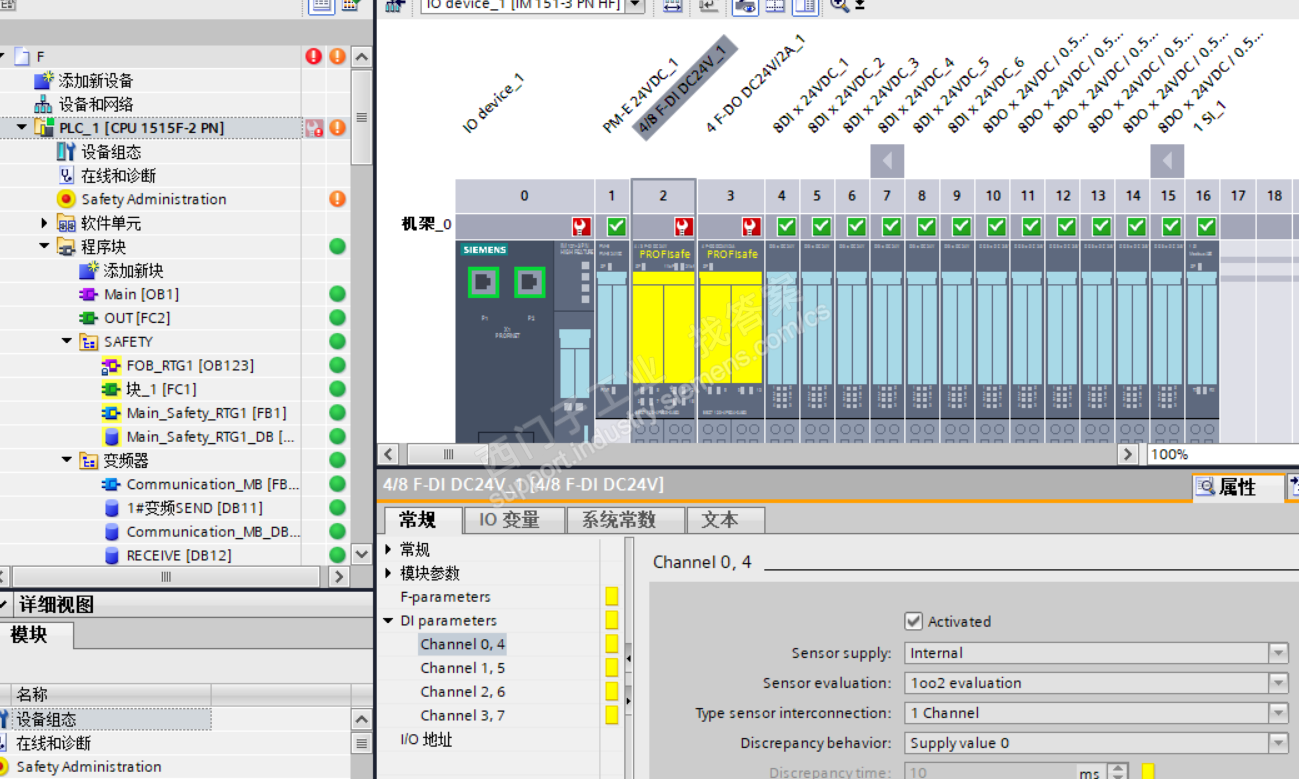Expand the 常规 section in properties navigation
This screenshot has height=779, width=1299.
coord(389,549)
